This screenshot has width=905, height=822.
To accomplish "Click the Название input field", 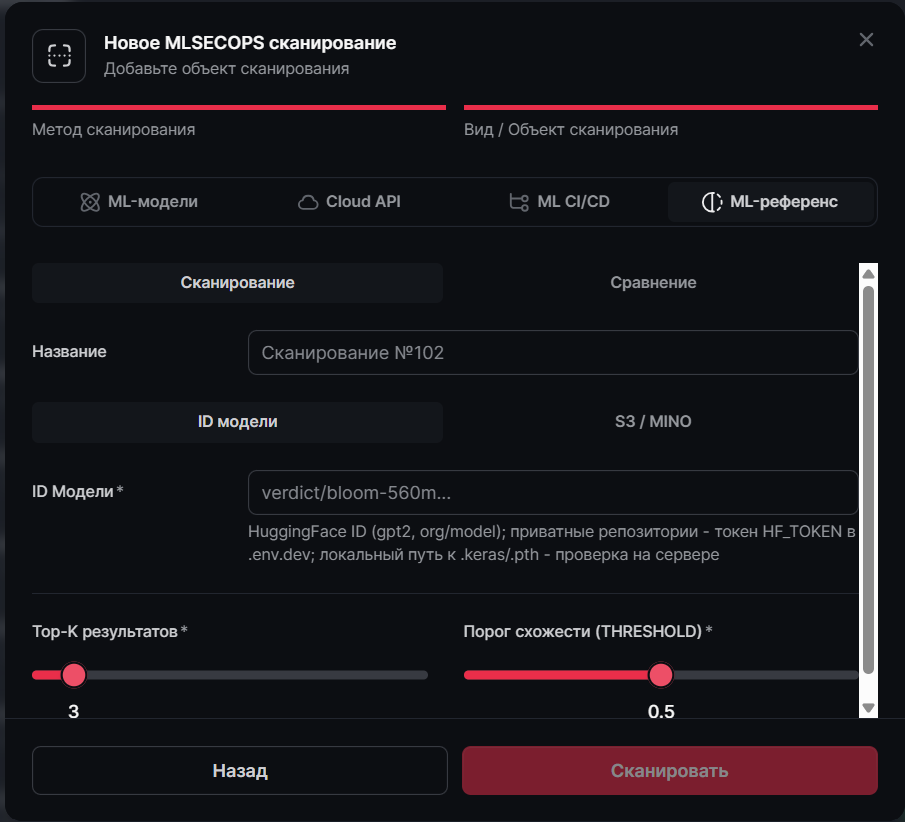I will pyautogui.click(x=553, y=353).
